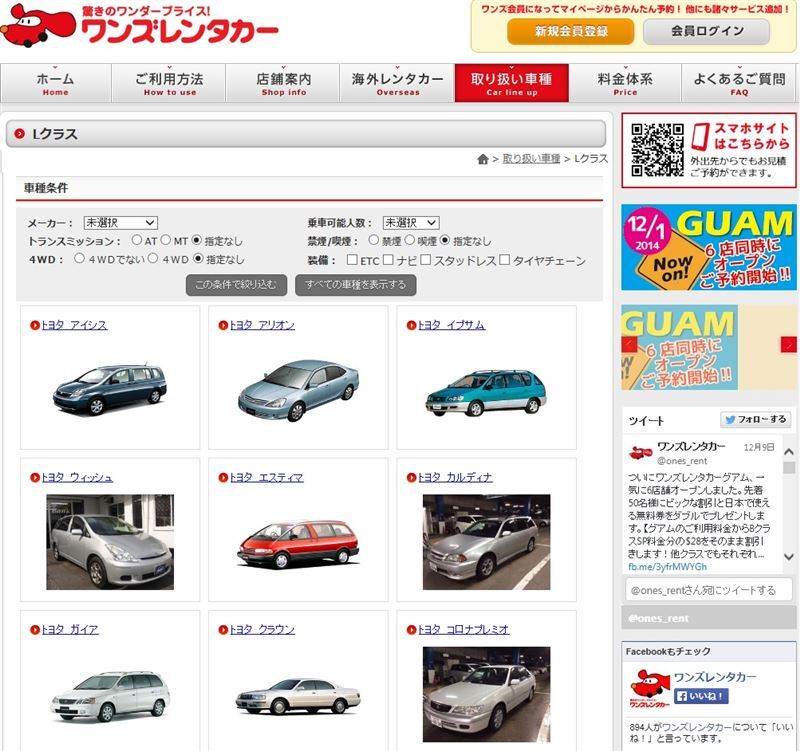Click the Twitter フォローする button
Image resolution: width=800 pixels, height=751 pixels.
[756, 419]
